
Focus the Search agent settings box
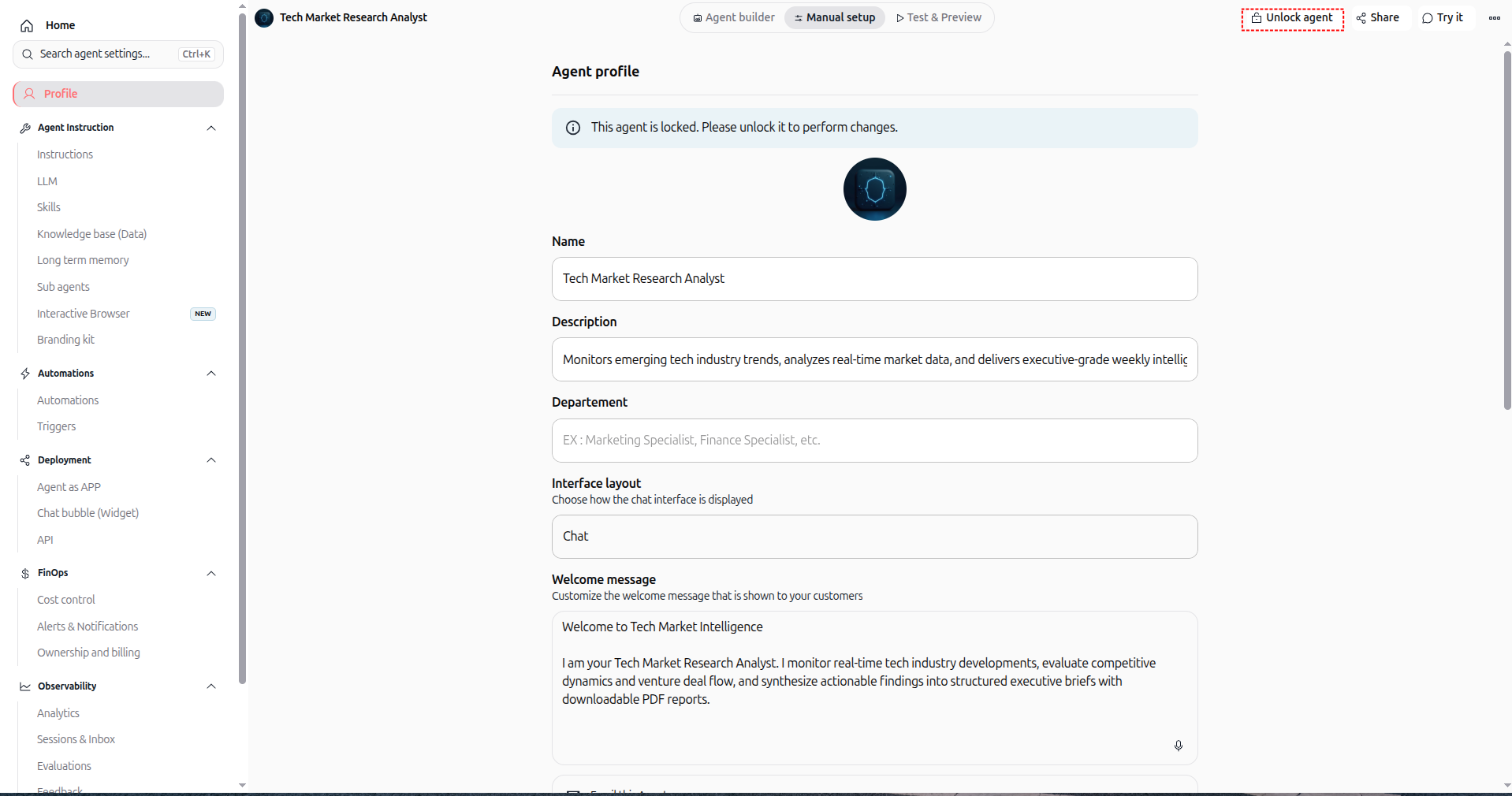click(x=118, y=54)
